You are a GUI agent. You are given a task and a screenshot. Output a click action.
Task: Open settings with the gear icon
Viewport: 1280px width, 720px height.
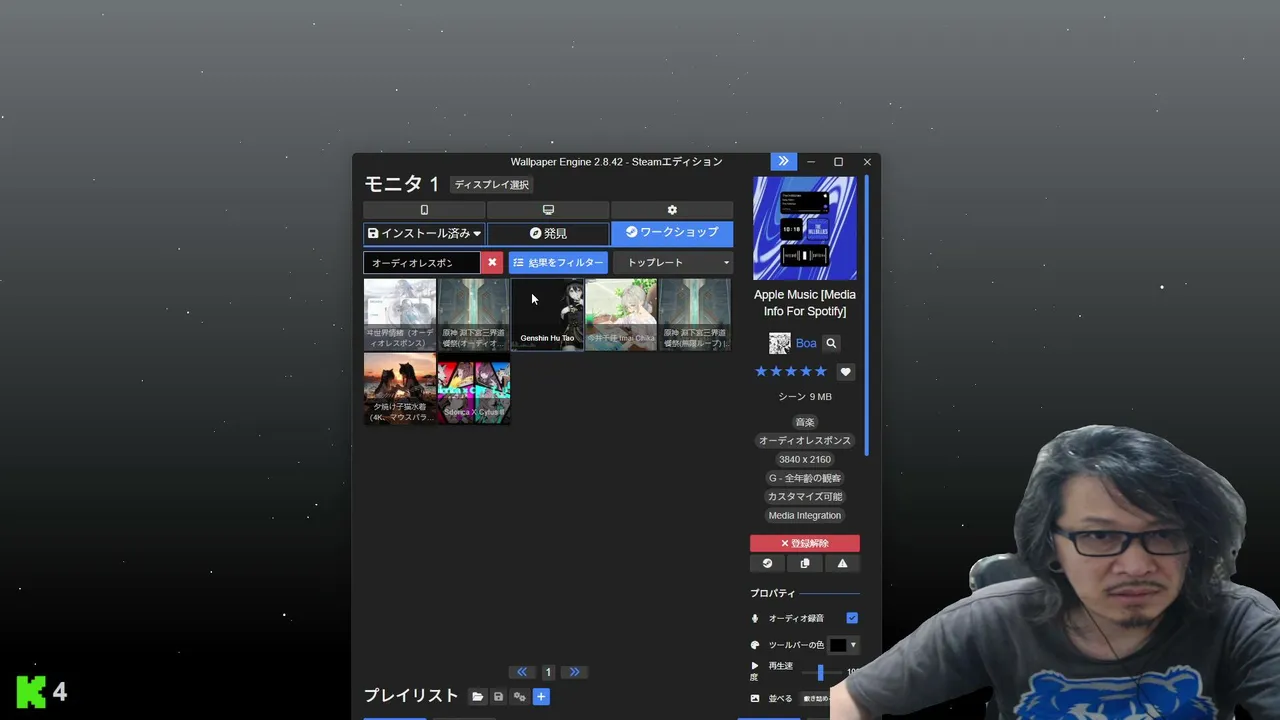672,210
